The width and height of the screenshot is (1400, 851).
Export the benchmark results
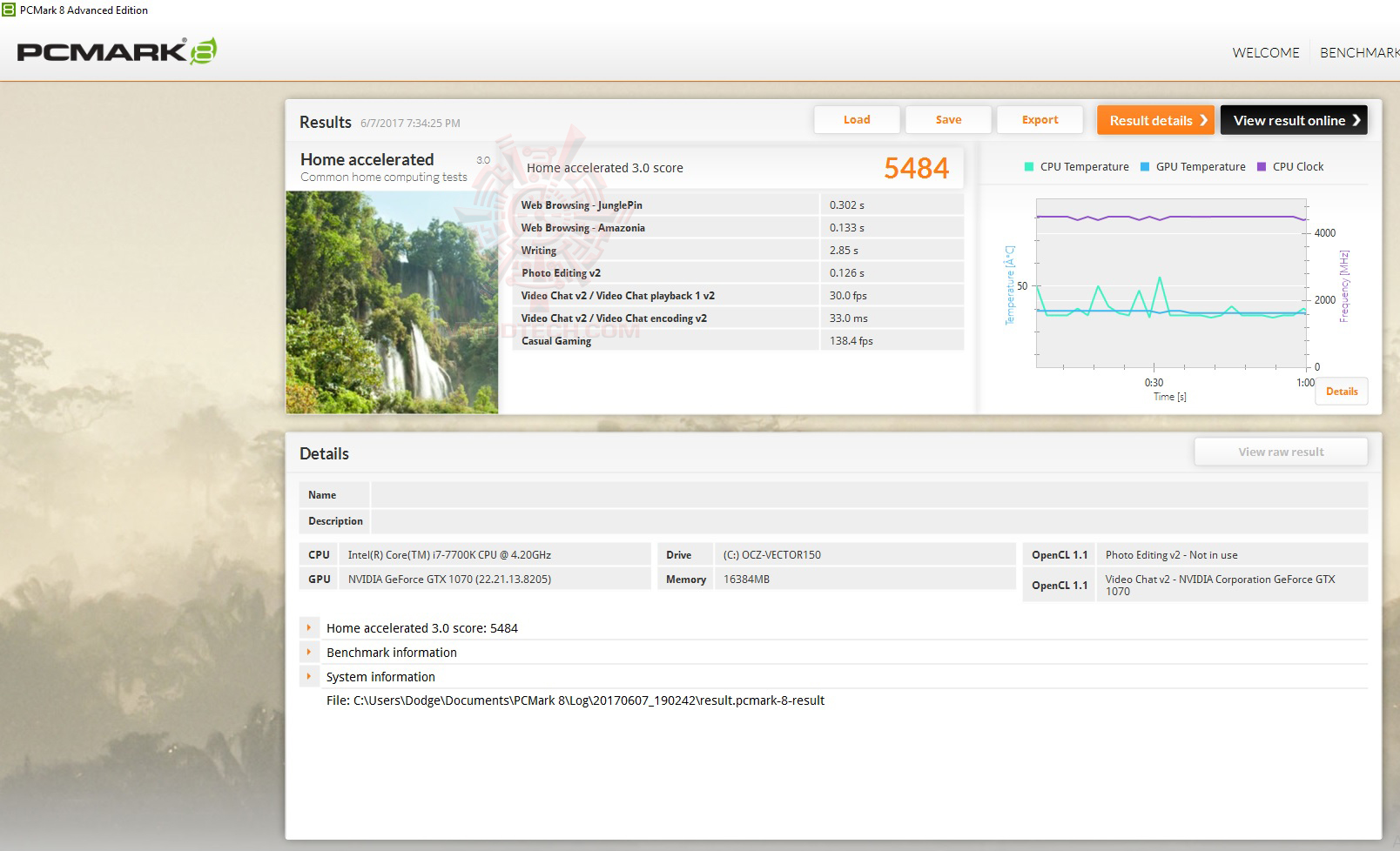pyautogui.click(x=1040, y=119)
